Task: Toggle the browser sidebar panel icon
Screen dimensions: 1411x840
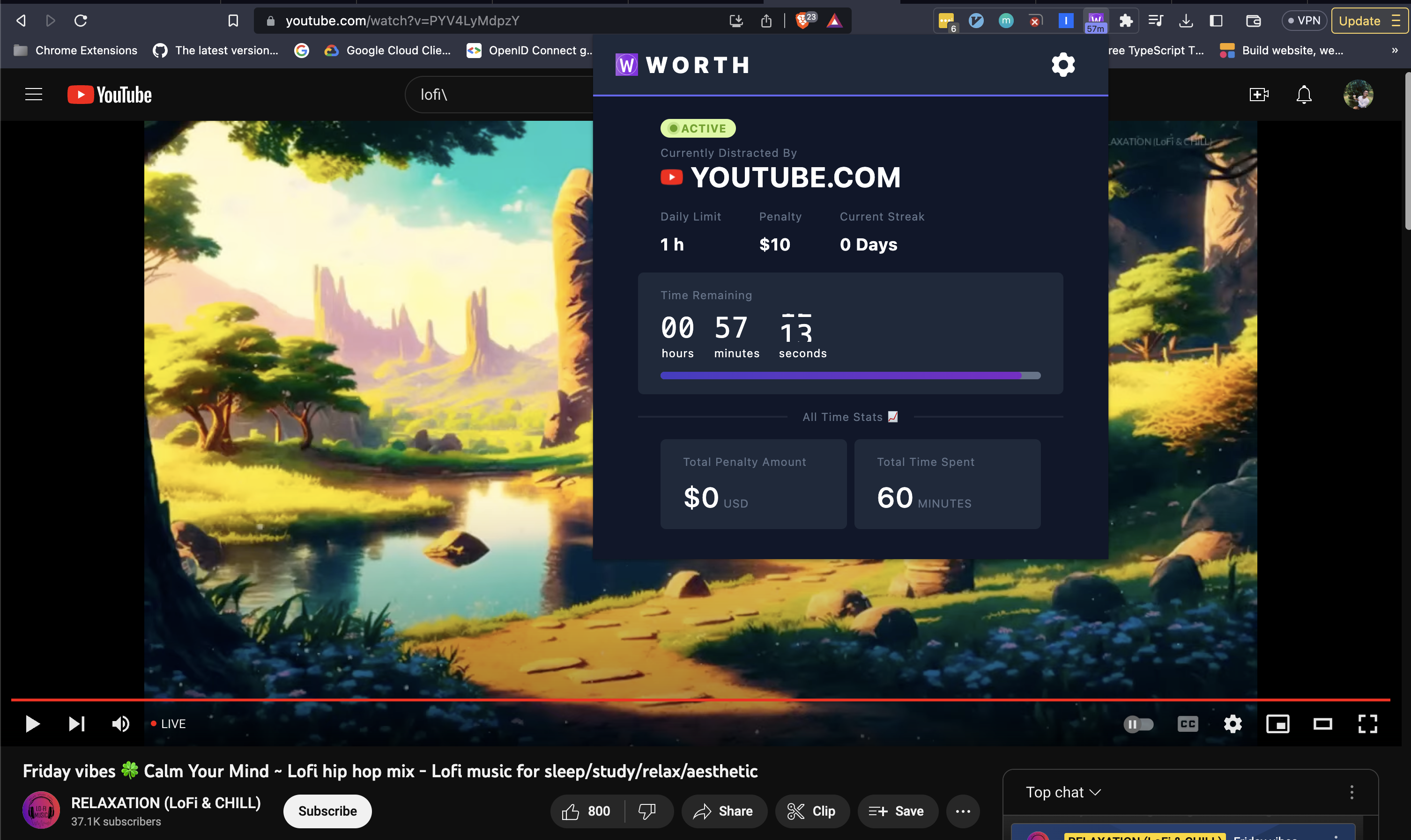Action: [1216, 21]
